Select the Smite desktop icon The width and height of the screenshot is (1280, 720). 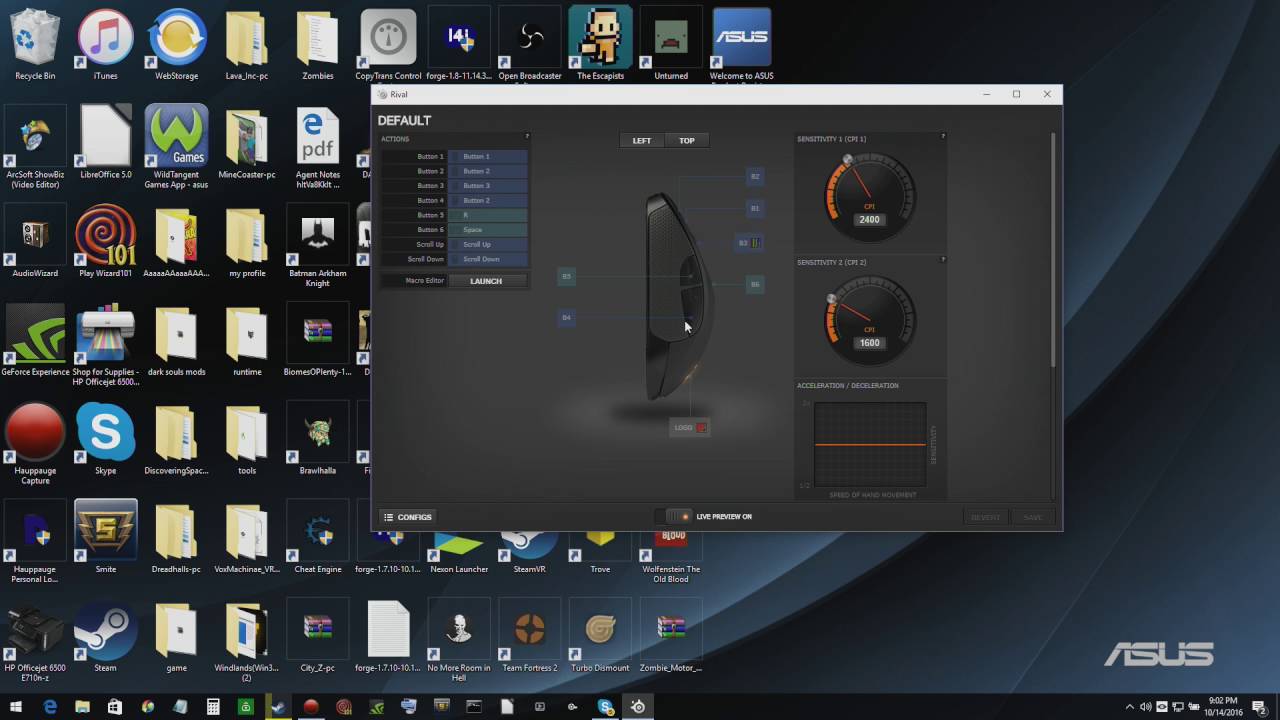click(105, 537)
